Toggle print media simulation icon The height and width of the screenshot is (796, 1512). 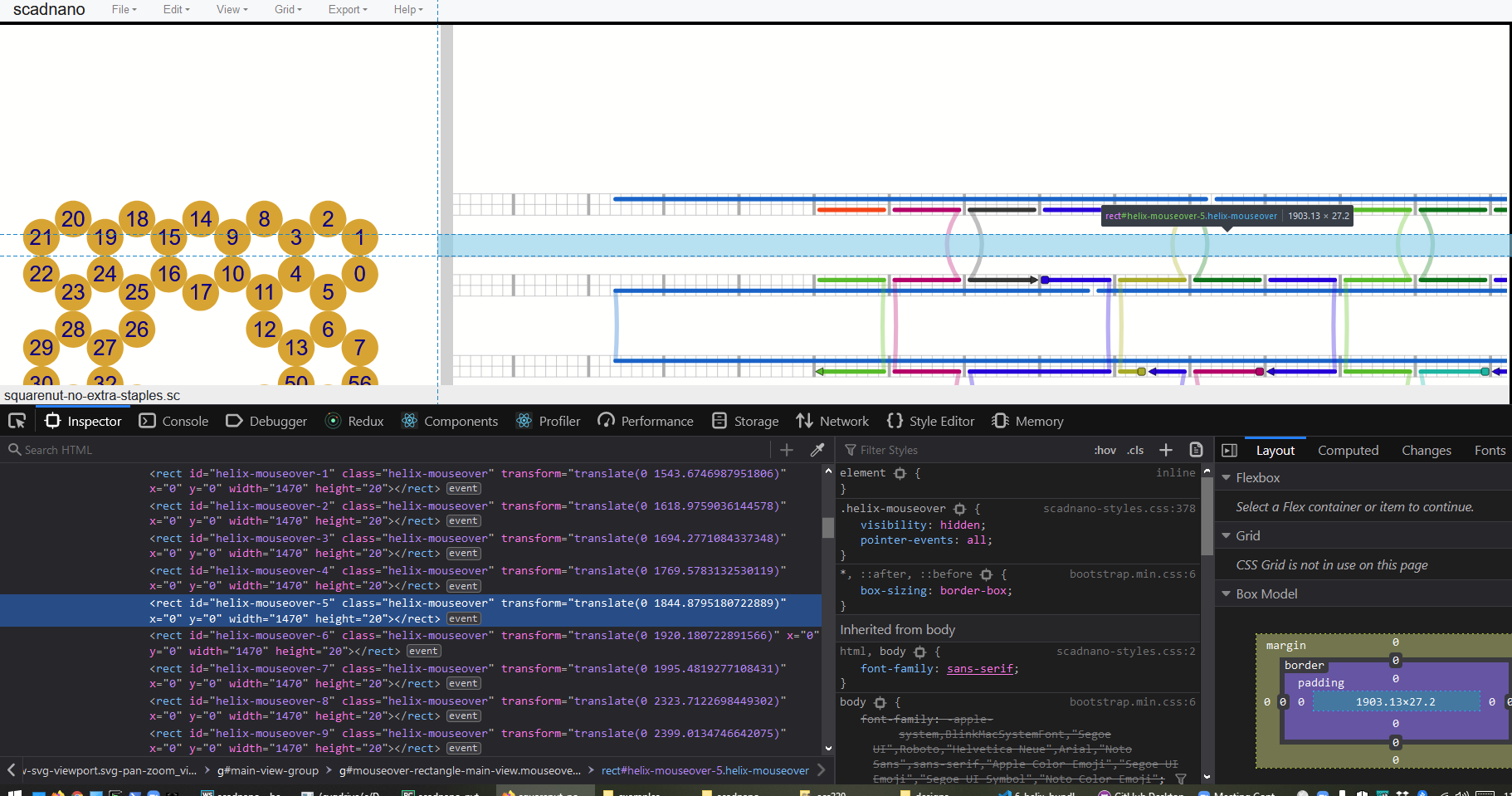pos(1196,450)
